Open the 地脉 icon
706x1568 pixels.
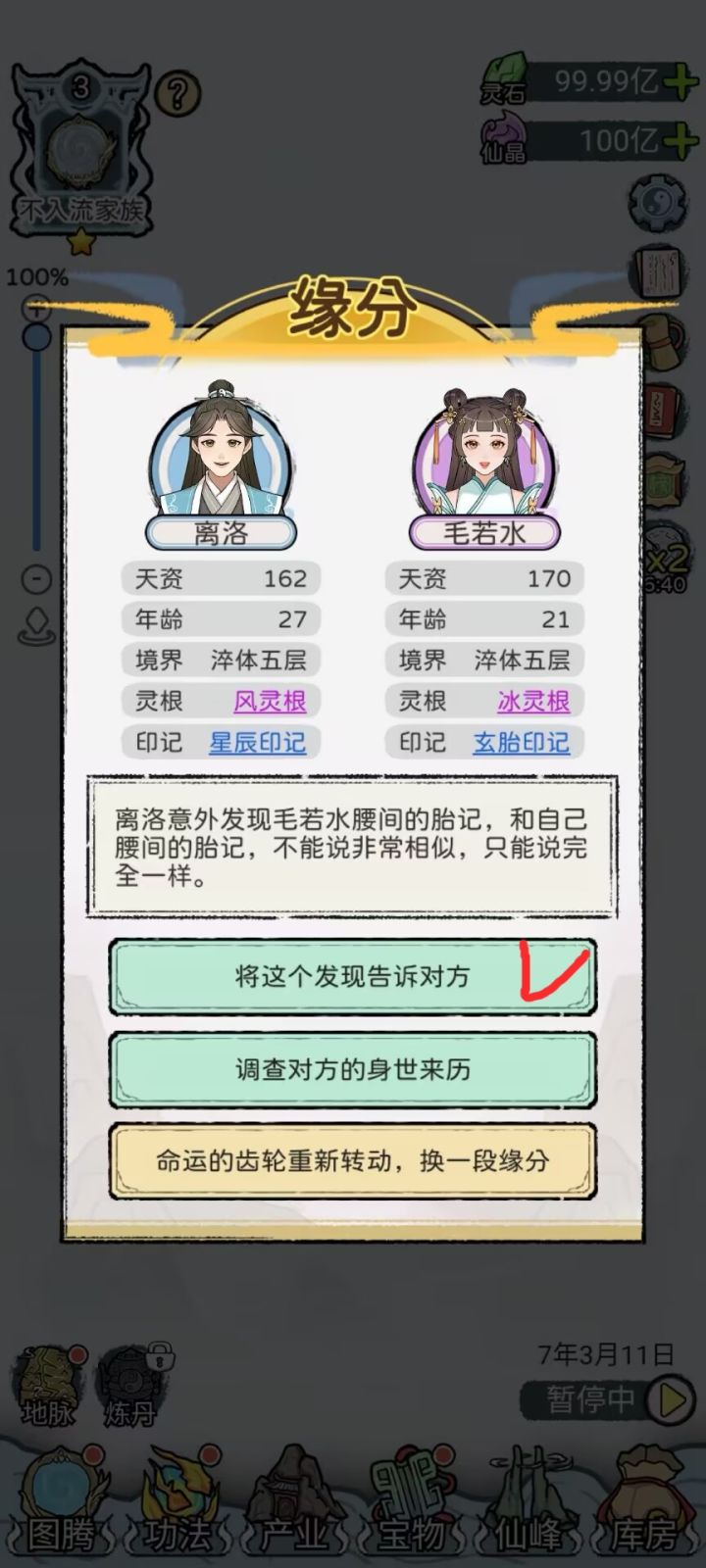point(47,1387)
